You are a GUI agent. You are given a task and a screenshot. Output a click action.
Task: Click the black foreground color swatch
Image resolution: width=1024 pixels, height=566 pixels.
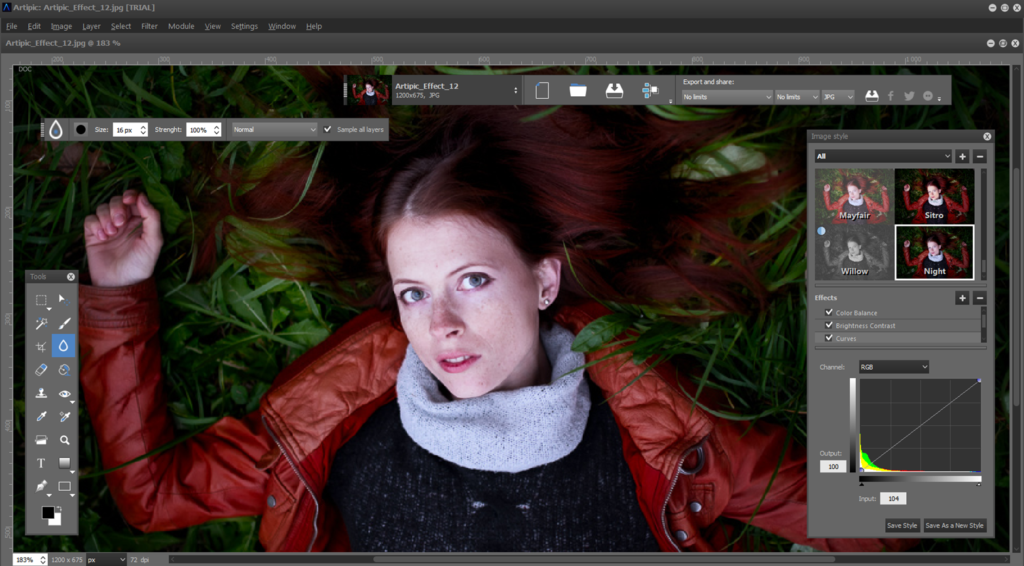point(48,512)
